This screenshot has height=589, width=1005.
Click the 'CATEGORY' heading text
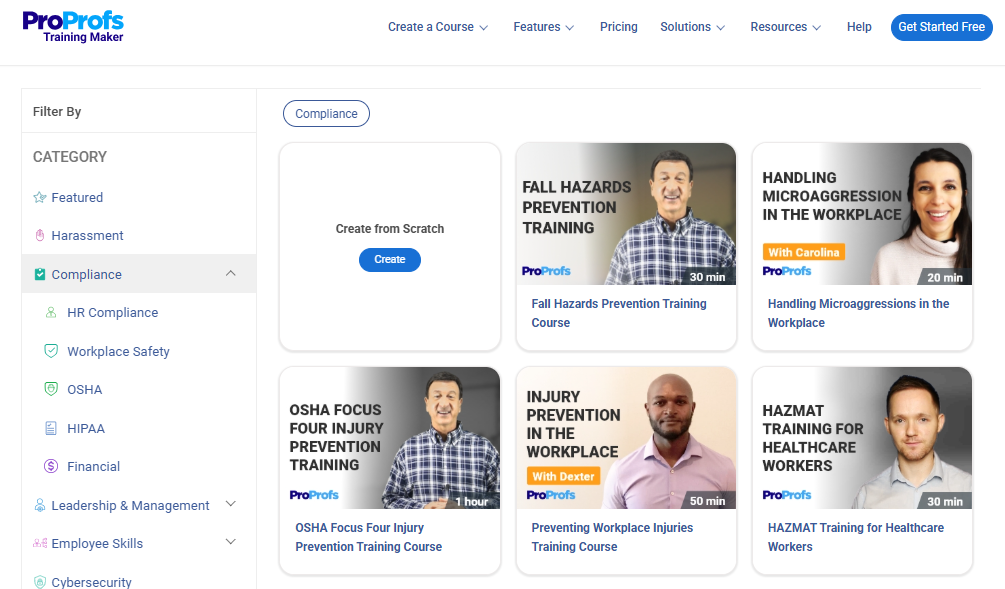tap(70, 156)
